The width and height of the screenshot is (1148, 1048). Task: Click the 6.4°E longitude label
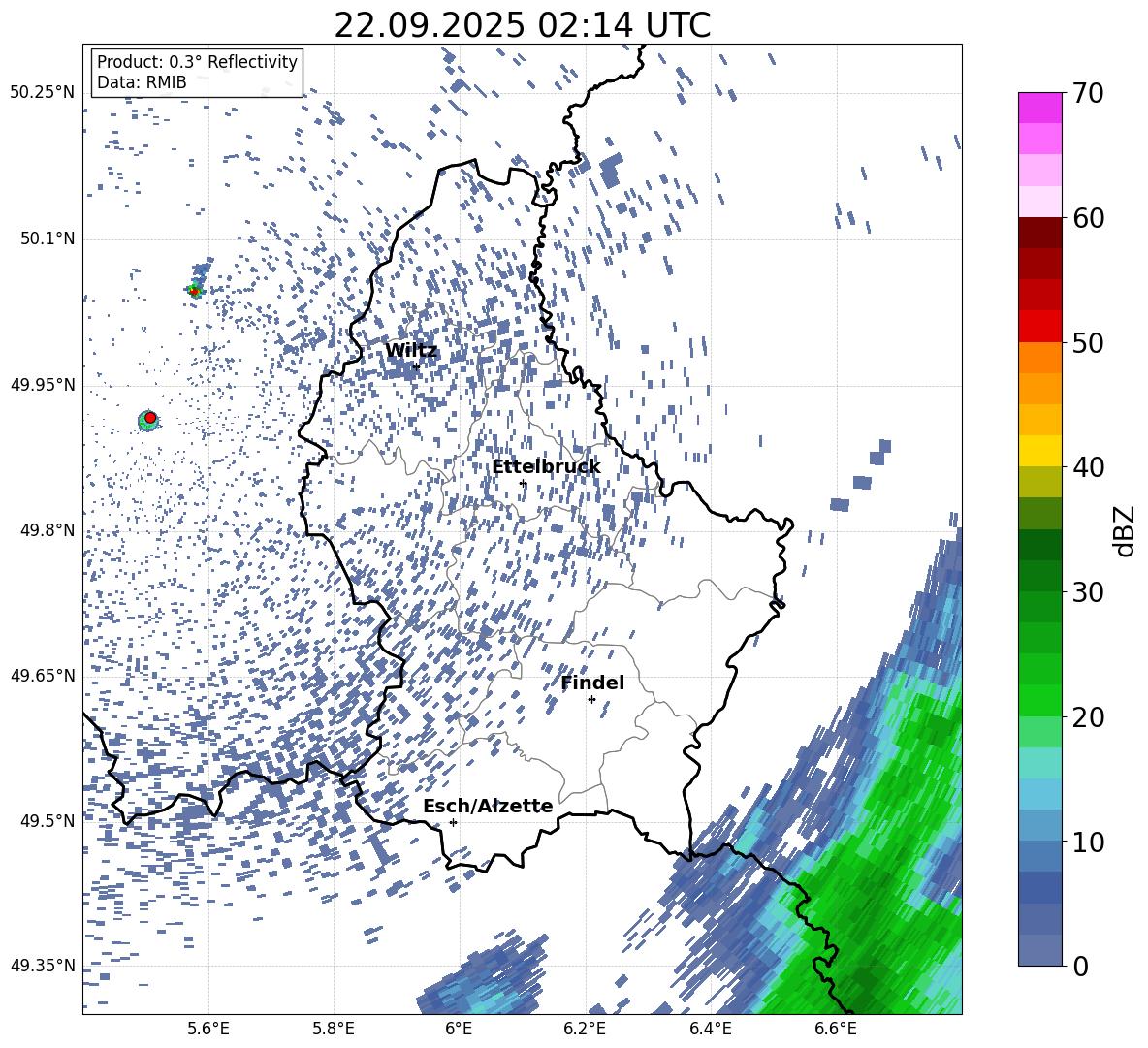(710, 1029)
